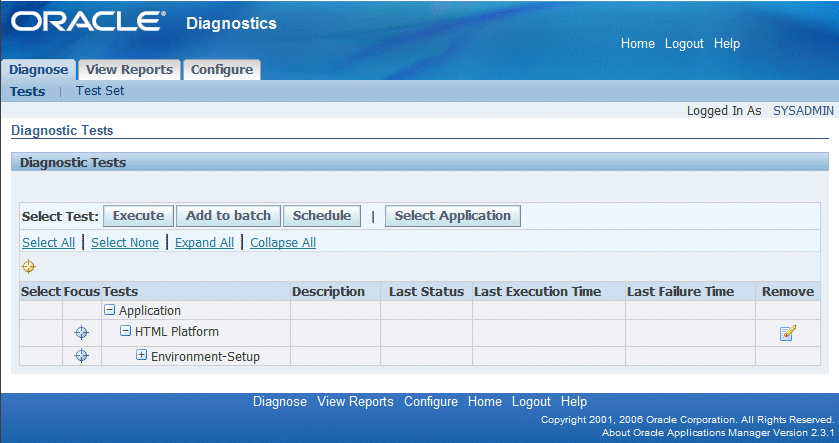Click Diagnose in the footer
839x443 pixels.
[280, 402]
